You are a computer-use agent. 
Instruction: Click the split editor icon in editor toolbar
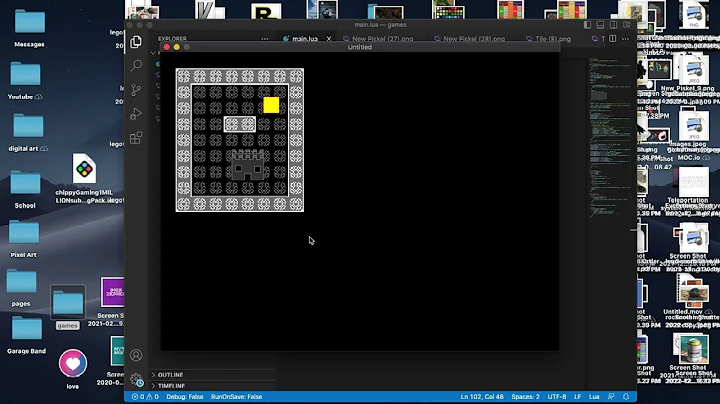click(x=613, y=39)
